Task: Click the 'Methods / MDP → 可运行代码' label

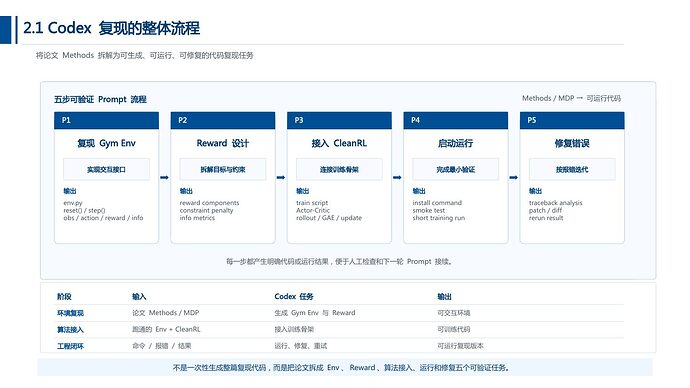Action: pyautogui.click(x=571, y=98)
